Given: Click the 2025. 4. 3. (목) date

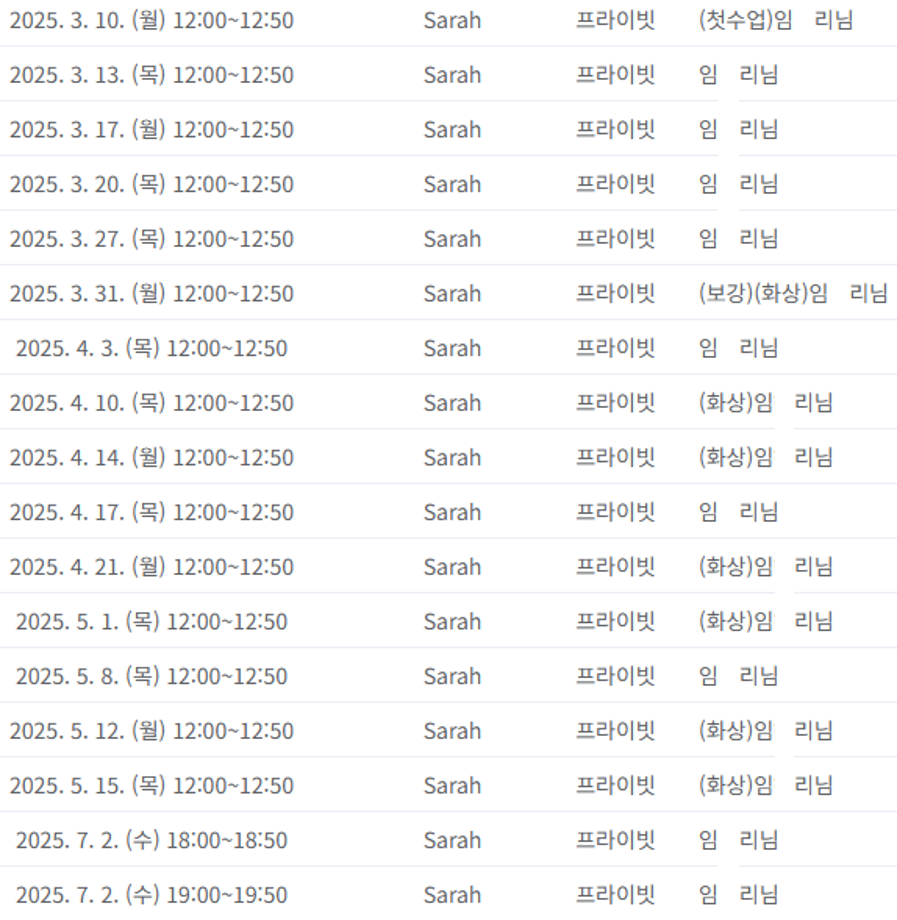Looking at the screenshot, I should coord(151,348).
